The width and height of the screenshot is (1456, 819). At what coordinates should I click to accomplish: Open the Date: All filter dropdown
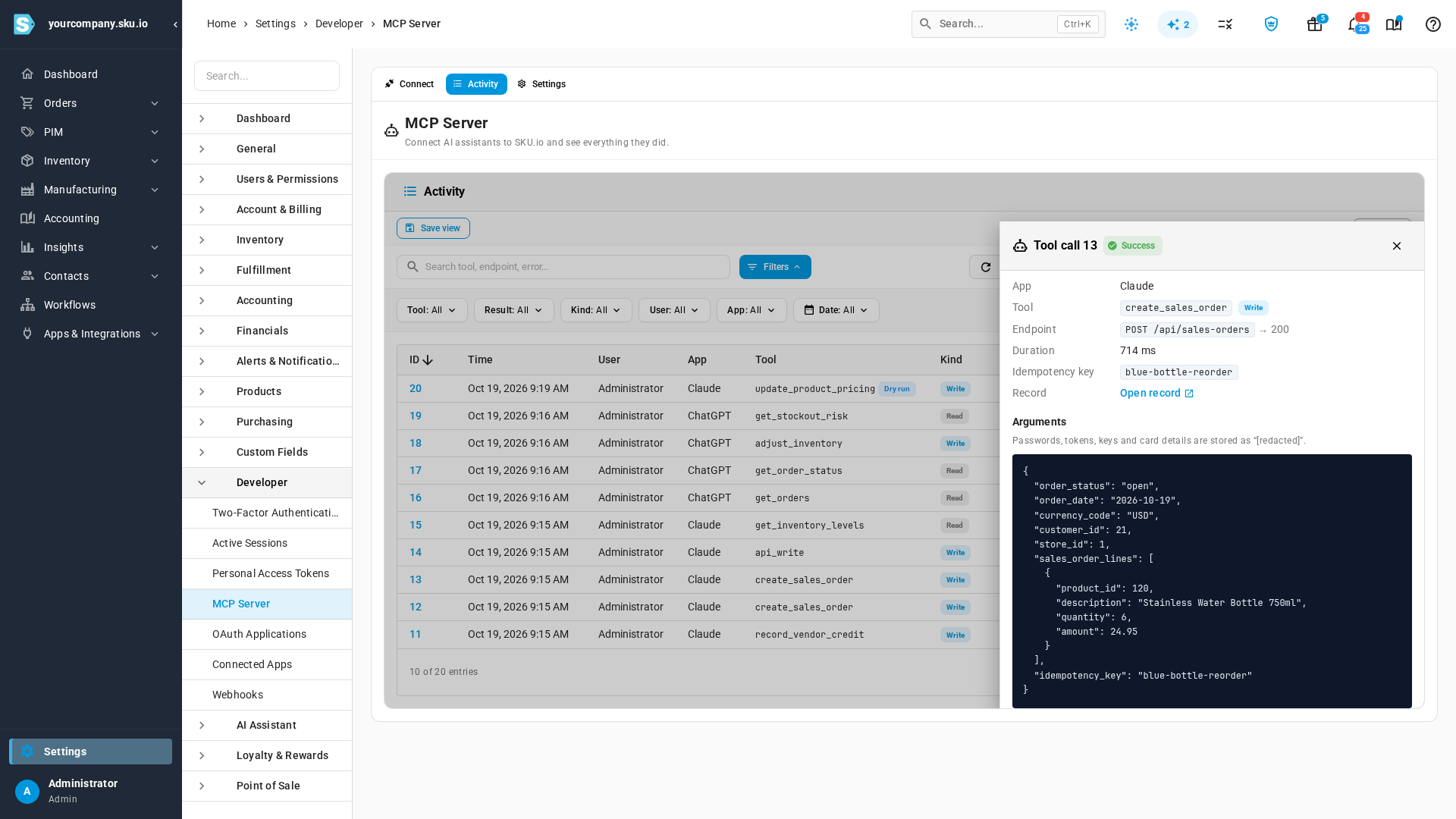[x=836, y=310]
